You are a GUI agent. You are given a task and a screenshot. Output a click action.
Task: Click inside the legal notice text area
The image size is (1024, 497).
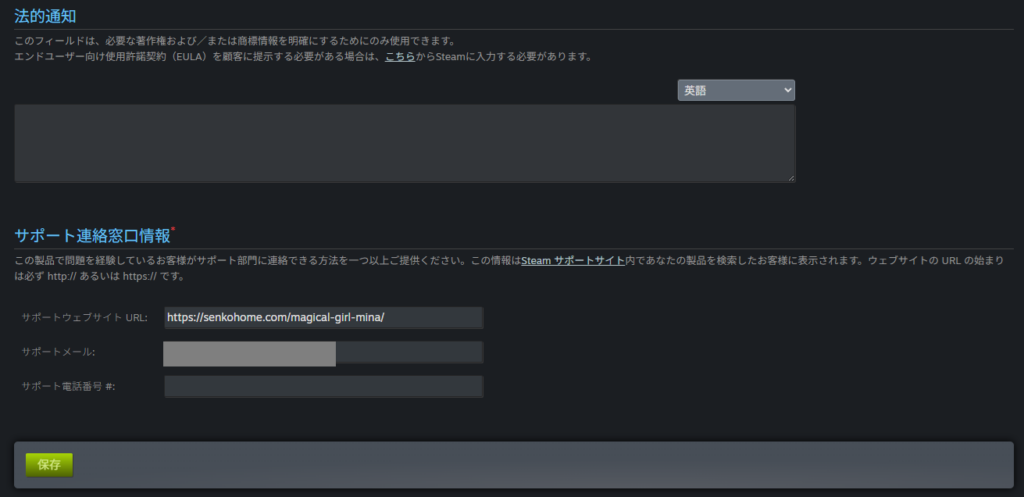click(404, 143)
